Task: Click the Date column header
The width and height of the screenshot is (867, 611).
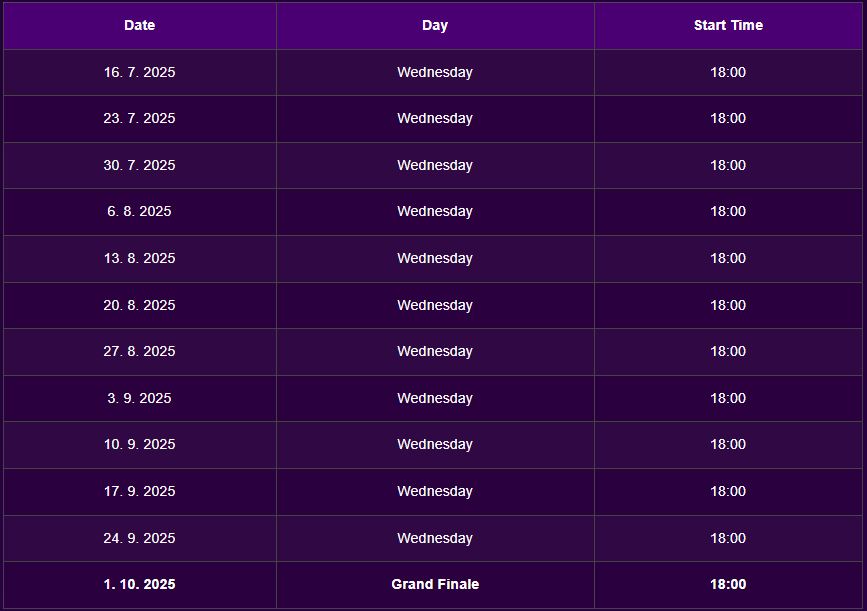Action: [140, 26]
